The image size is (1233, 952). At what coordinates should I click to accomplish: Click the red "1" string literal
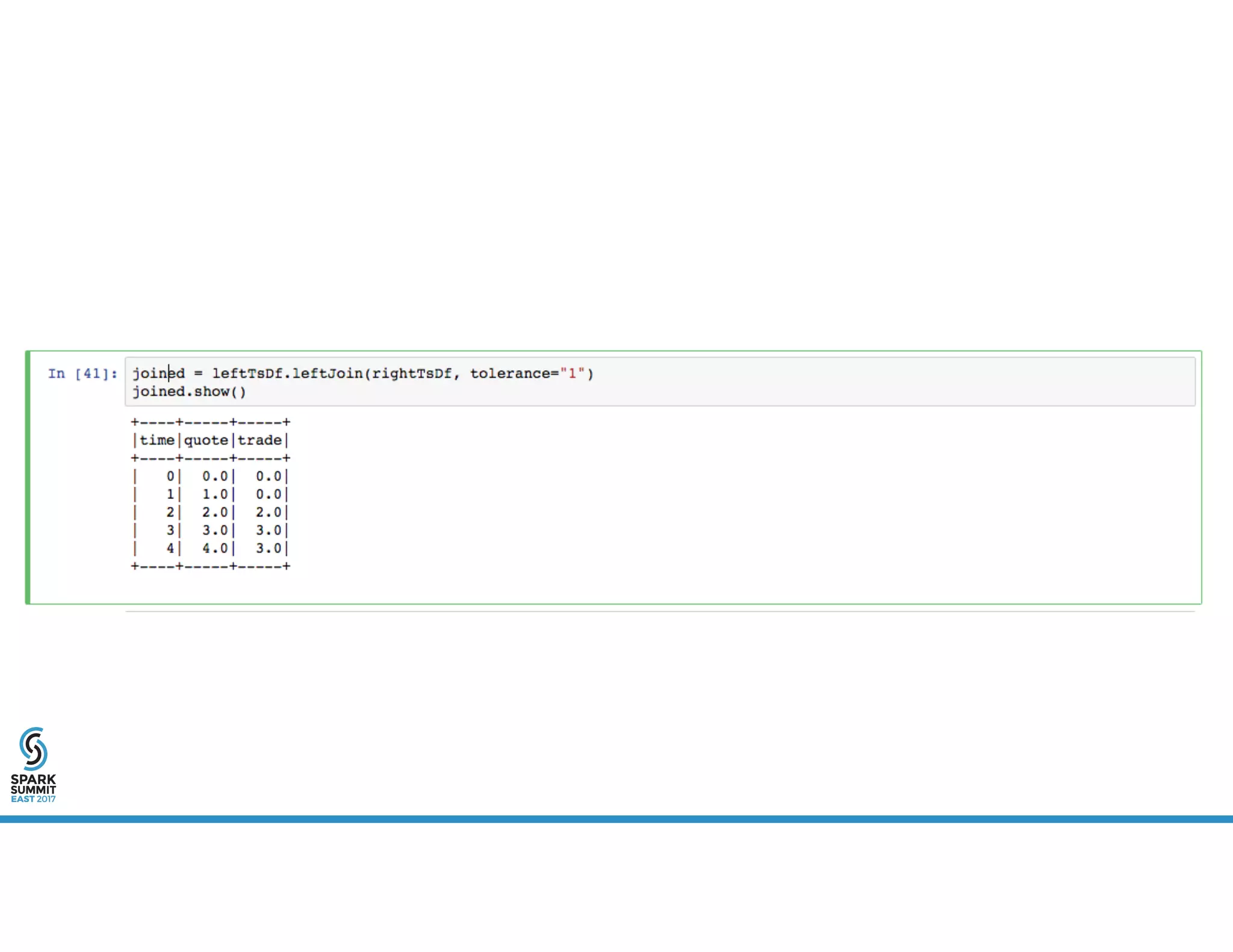tap(573, 374)
